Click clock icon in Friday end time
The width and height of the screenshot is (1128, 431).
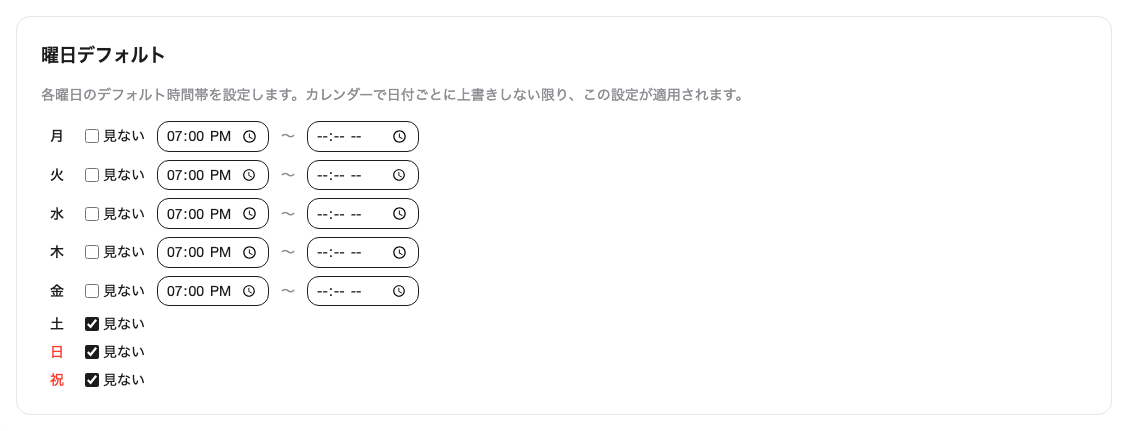[399, 291]
